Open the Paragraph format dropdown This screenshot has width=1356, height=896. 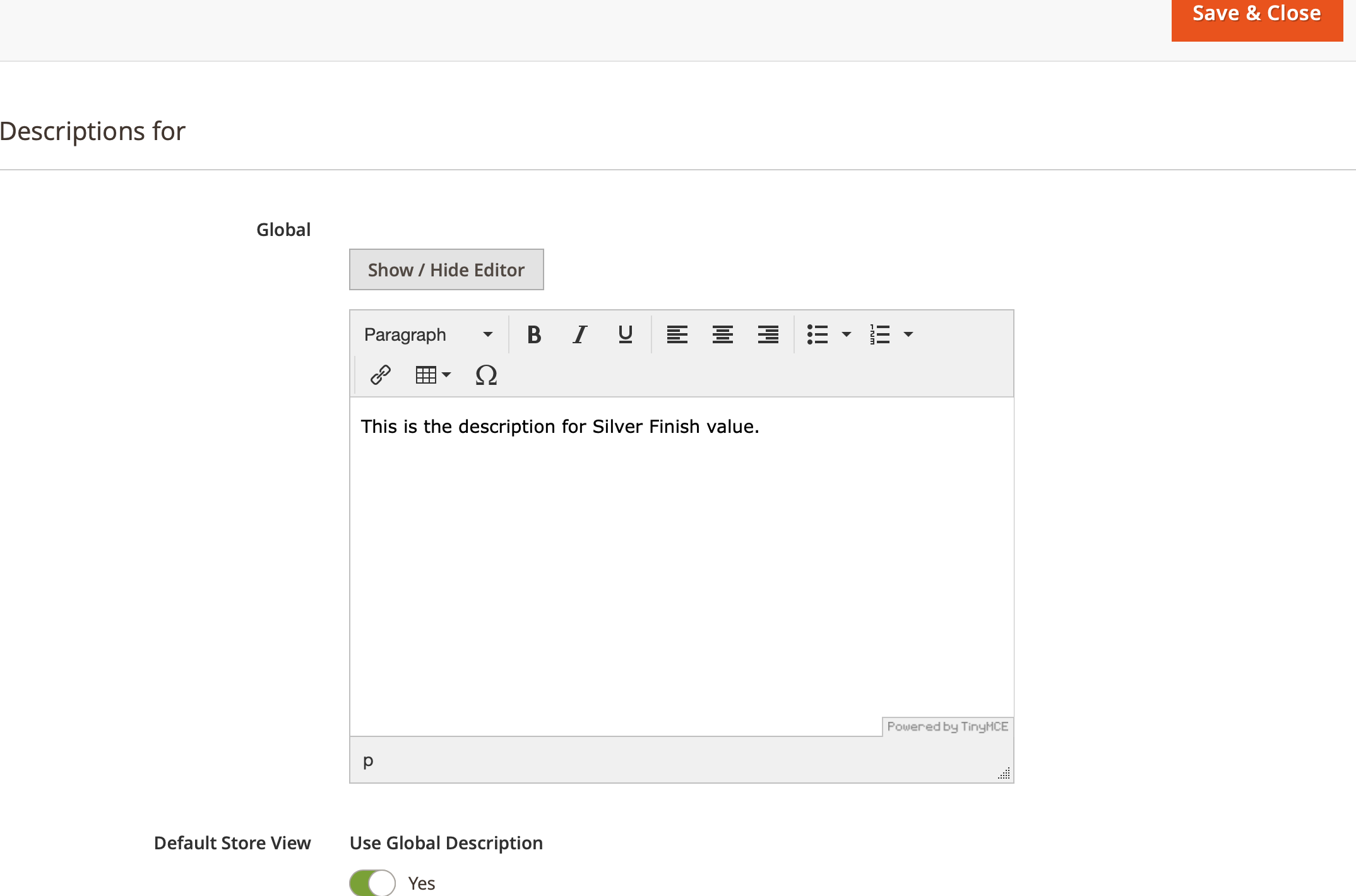429,334
